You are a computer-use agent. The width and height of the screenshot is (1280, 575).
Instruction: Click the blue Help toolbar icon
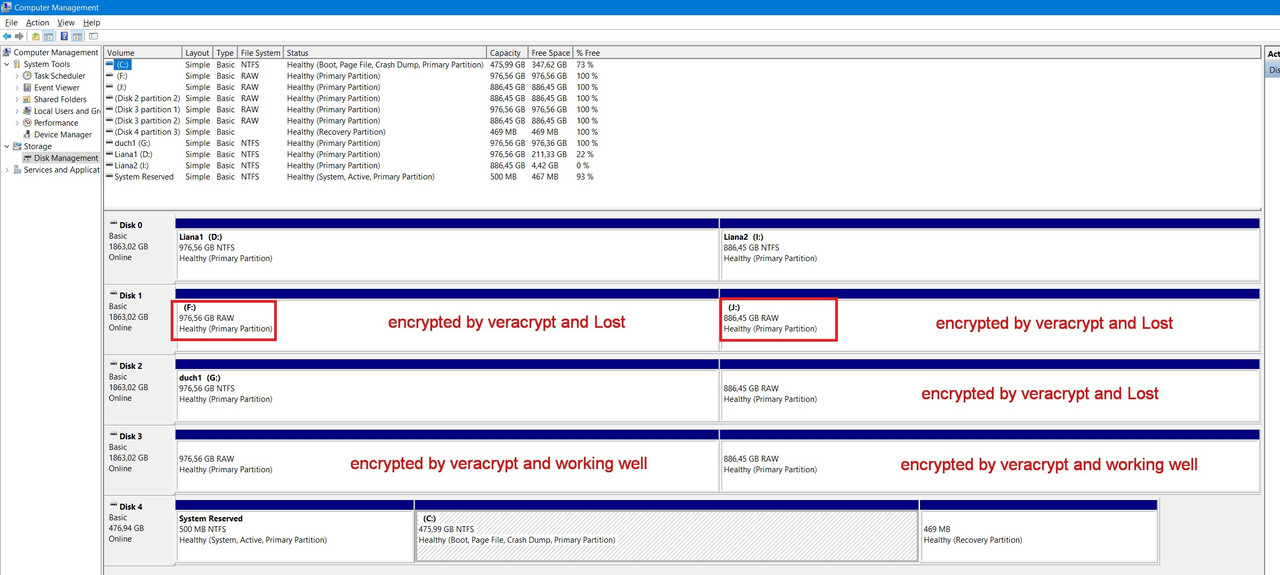tap(64, 36)
